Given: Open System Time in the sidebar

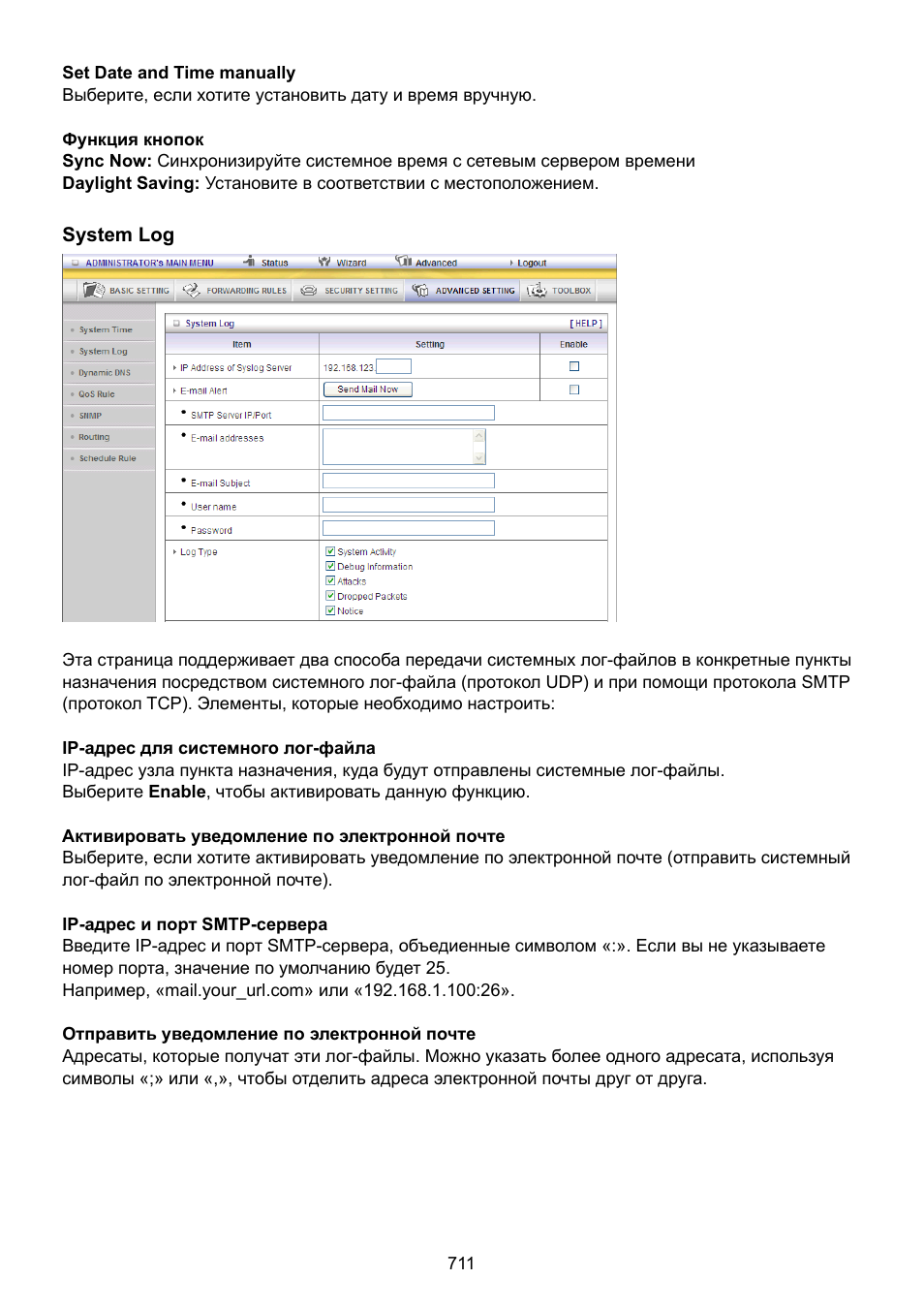Looking at the screenshot, I should (106, 330).
